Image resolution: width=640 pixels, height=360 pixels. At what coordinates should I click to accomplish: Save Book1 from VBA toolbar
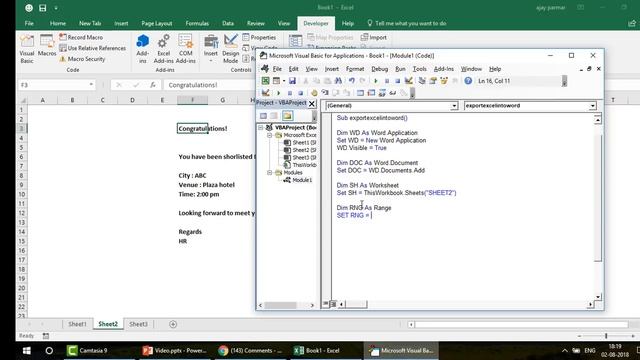(292, 81)
